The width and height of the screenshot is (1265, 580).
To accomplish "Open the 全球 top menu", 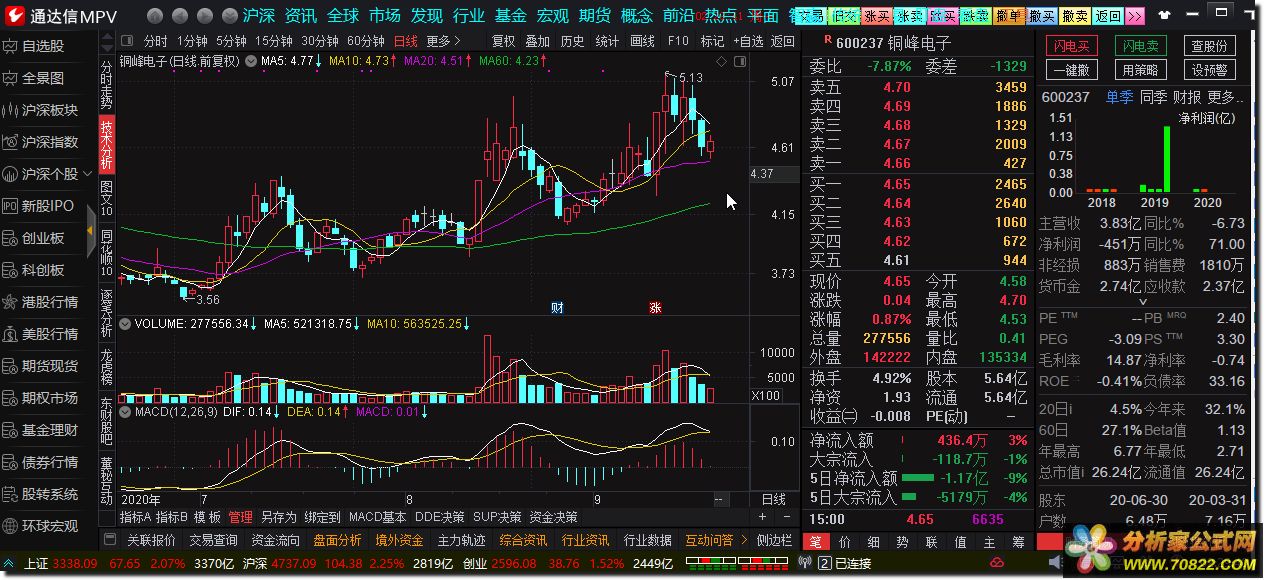I will point(342,16).
